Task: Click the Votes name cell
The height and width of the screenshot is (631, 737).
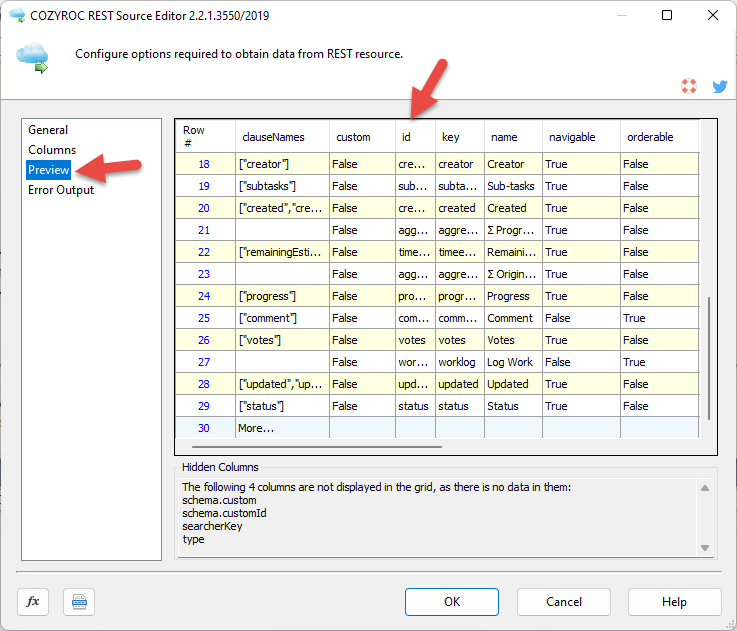Action: (x=513, y=340)
